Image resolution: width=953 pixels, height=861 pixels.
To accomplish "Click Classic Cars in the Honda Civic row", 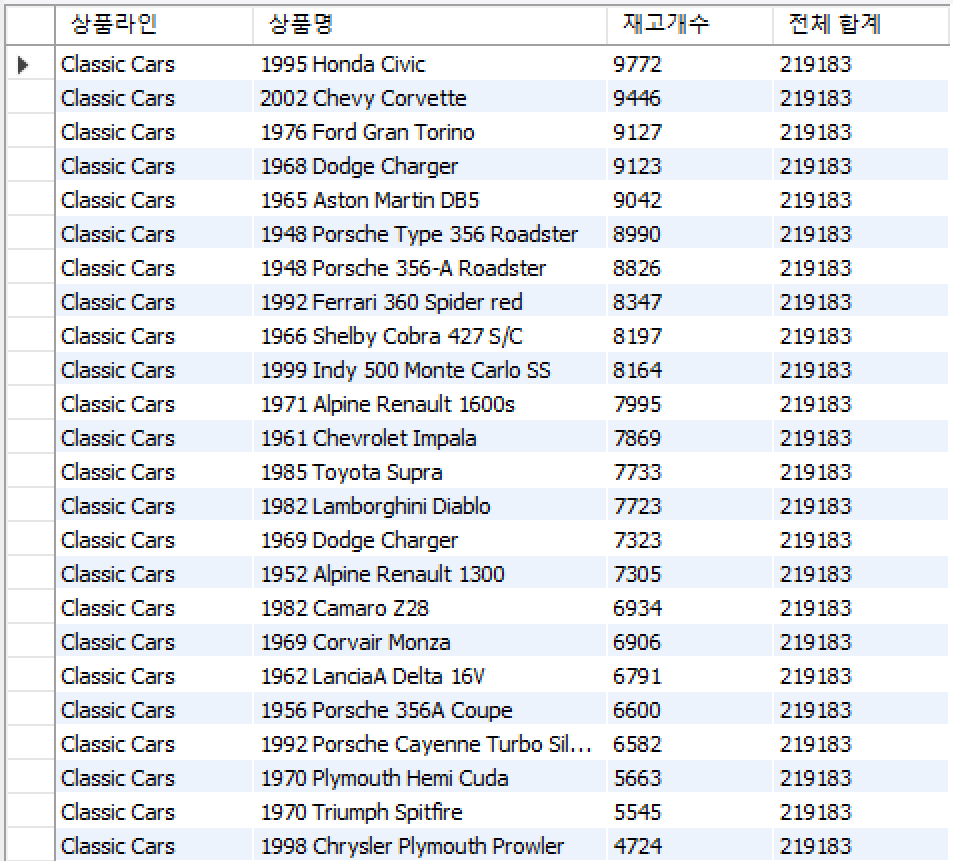I will (x=118, y=64).
